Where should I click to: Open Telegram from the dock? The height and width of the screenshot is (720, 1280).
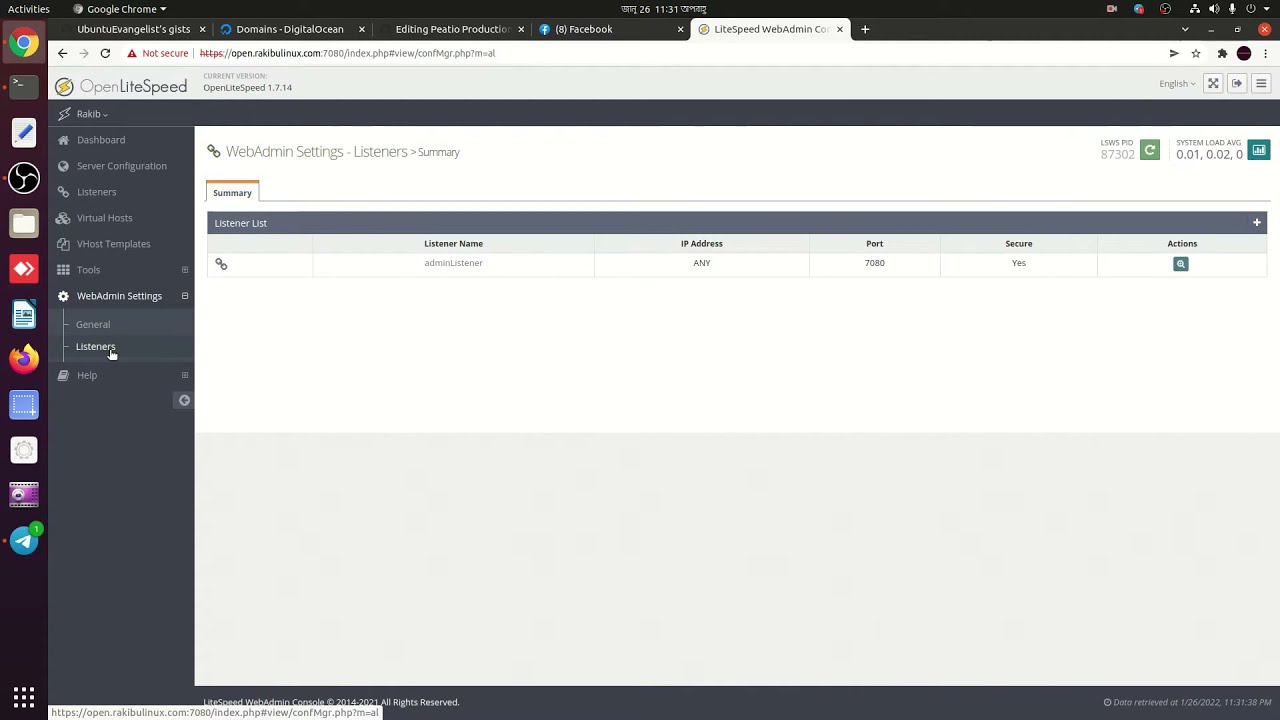(x=24, y=541)
